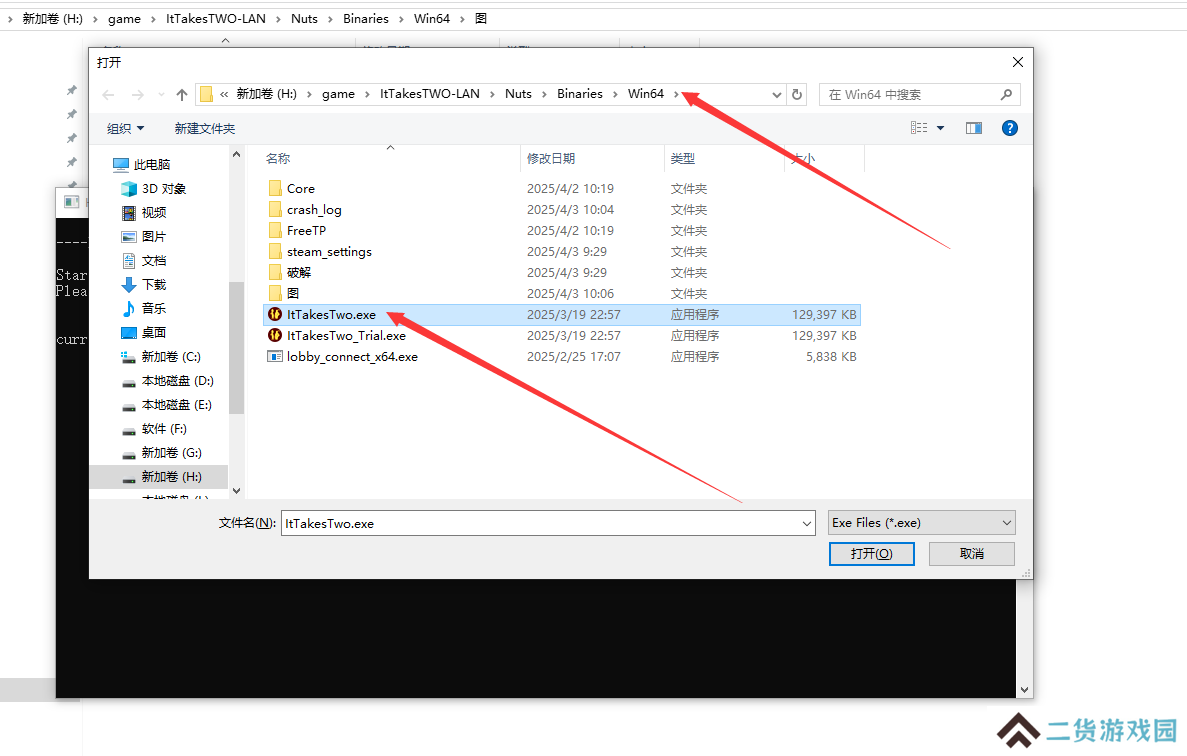Select the Core folder icon
Screen dimensions: 1187x756
click(275, 188)
